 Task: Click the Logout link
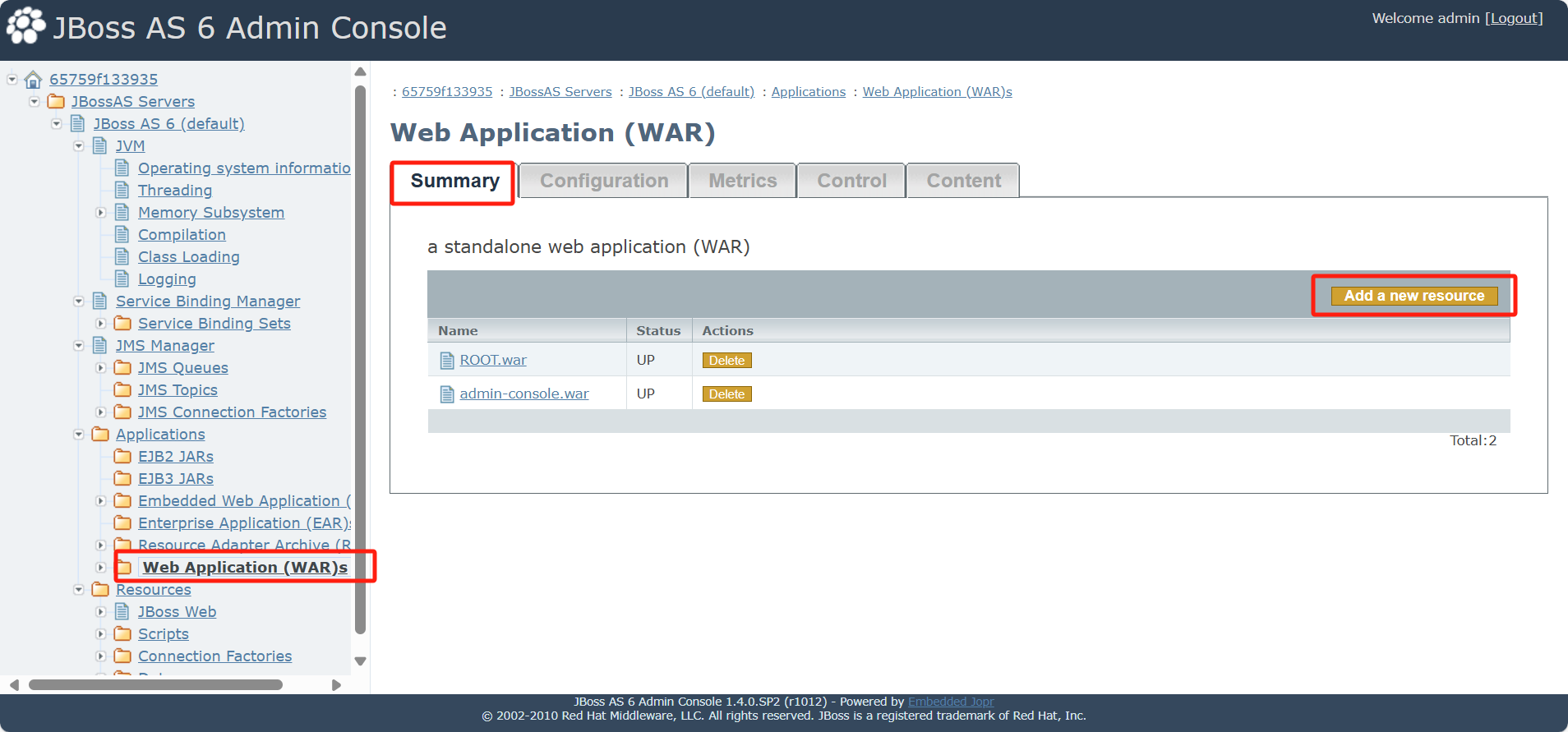pyautogui.click(x=1514, y=18)
